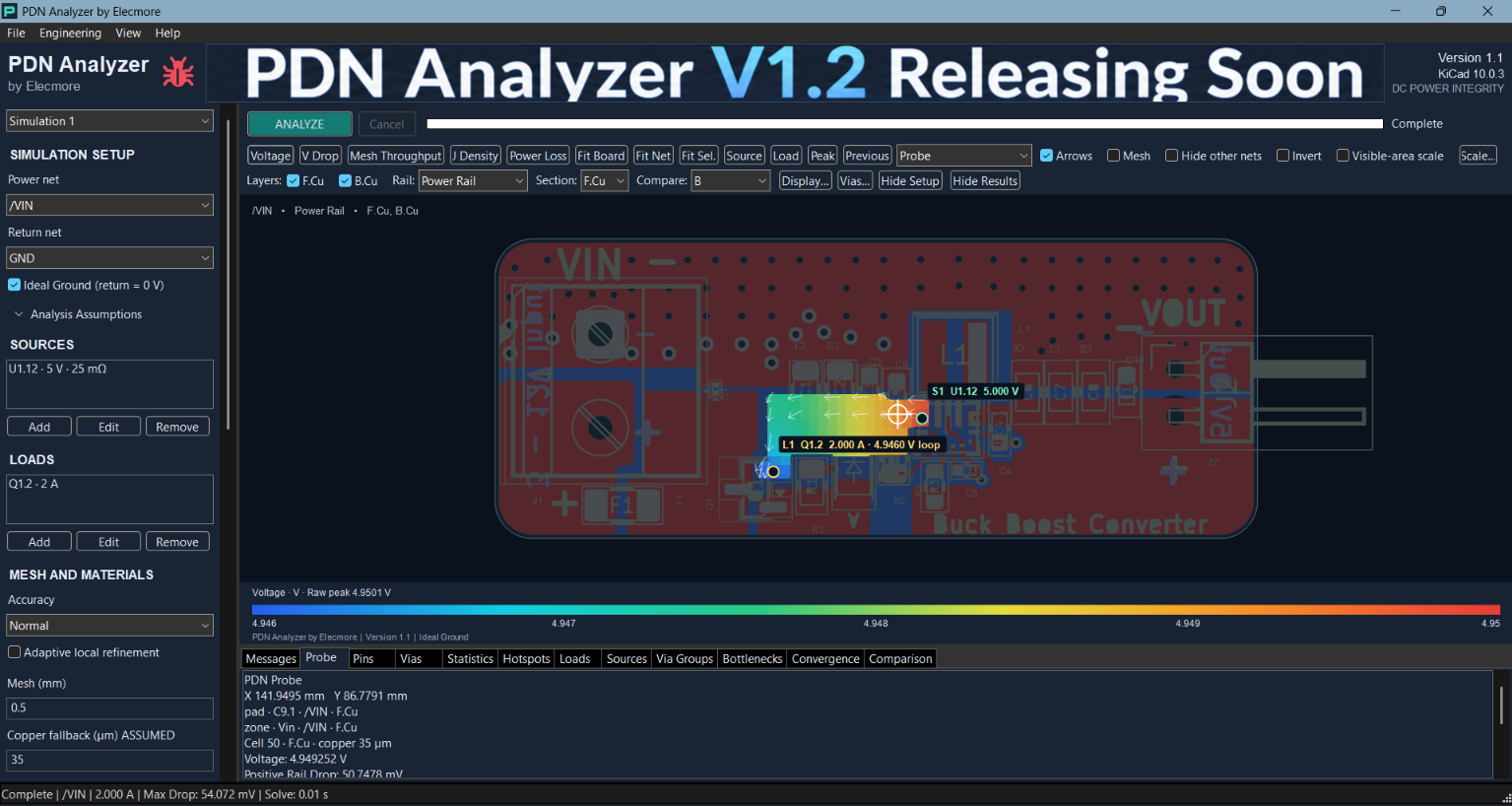Uncheck the Arrows checkbox

[x=1047, y=156]
